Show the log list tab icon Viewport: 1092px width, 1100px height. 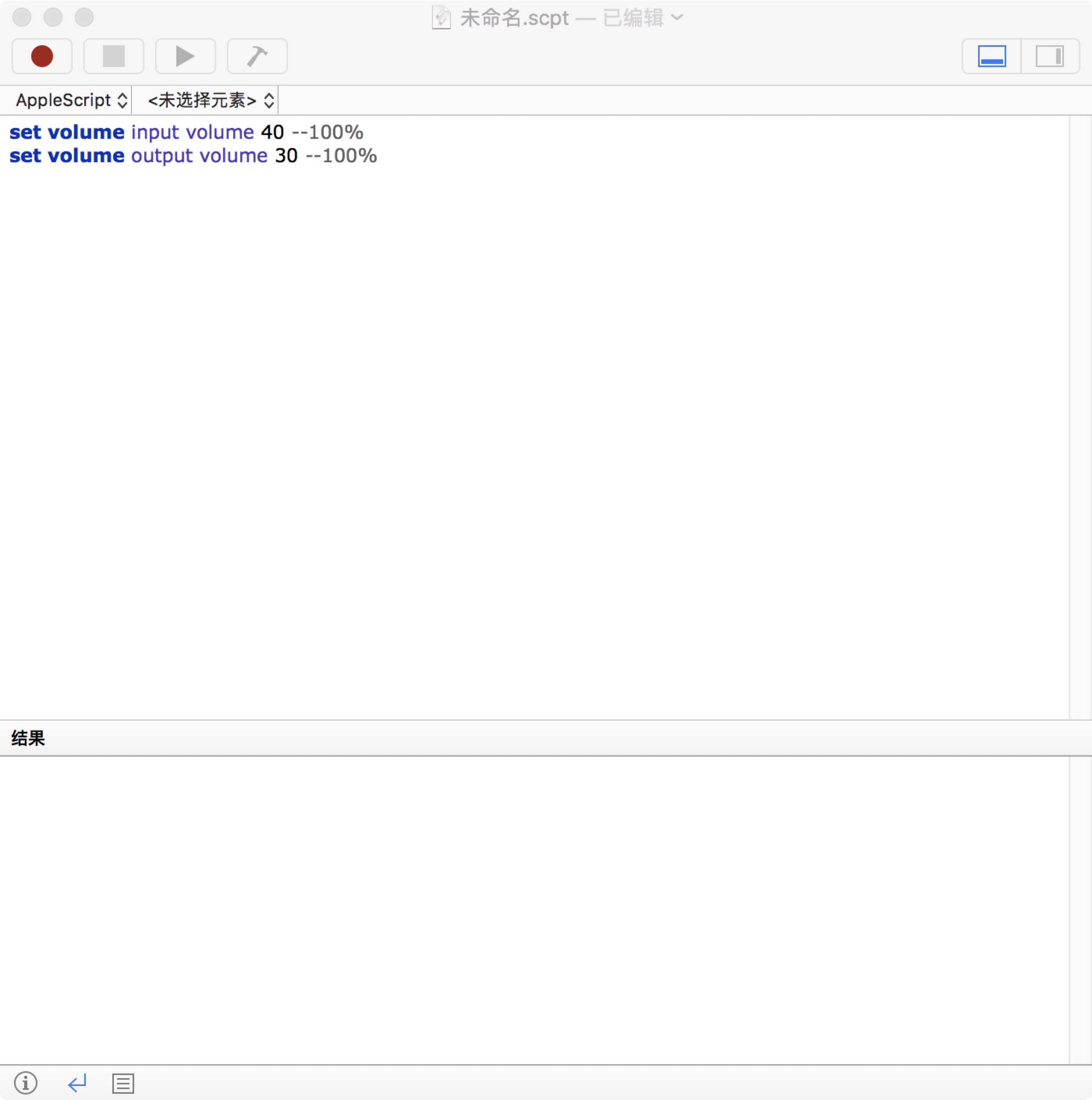point(123,1083)
